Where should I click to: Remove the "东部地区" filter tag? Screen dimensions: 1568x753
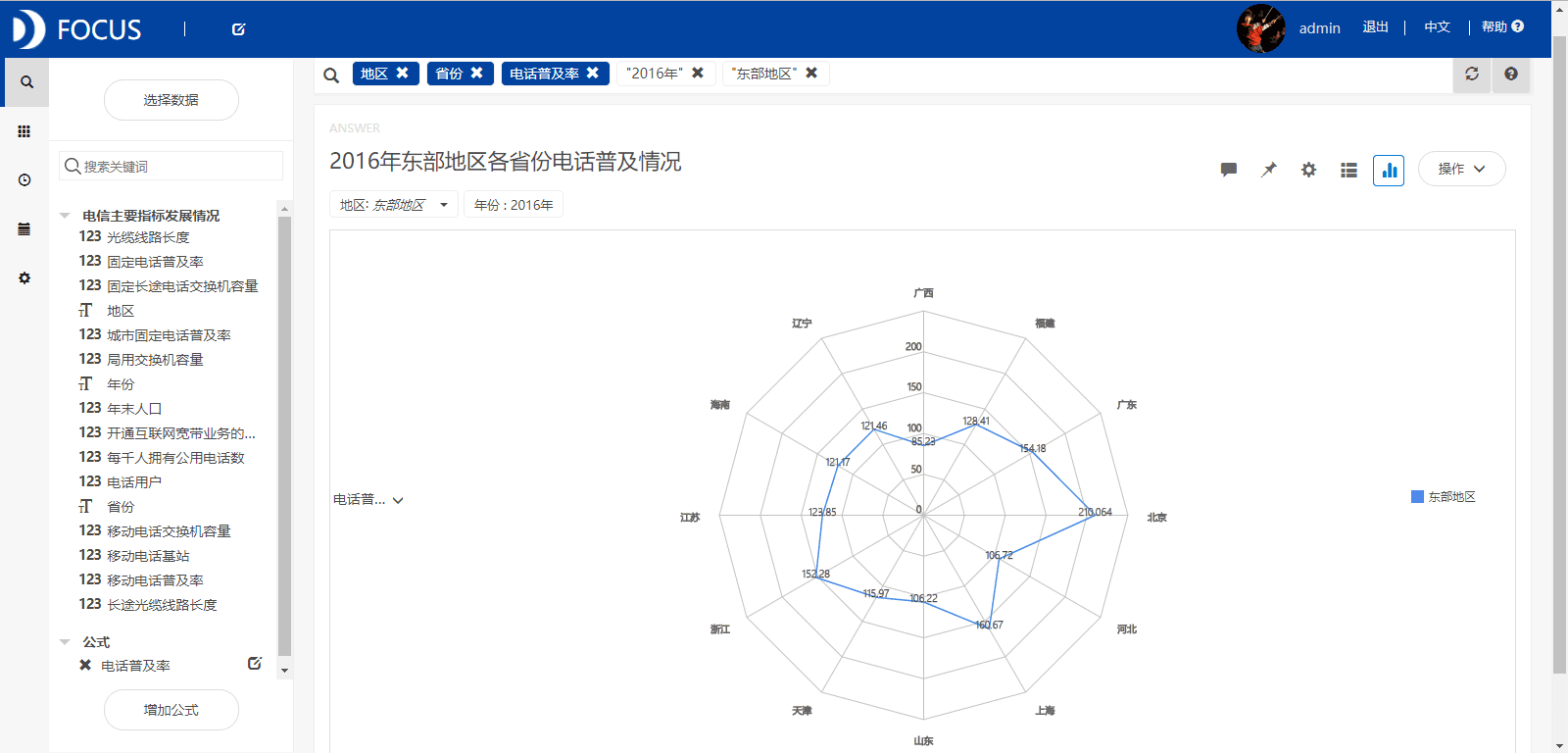811,73
